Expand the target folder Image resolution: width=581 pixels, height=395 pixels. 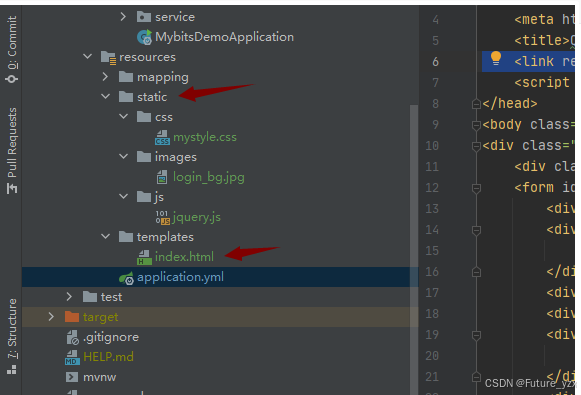[x=51, y=317]
